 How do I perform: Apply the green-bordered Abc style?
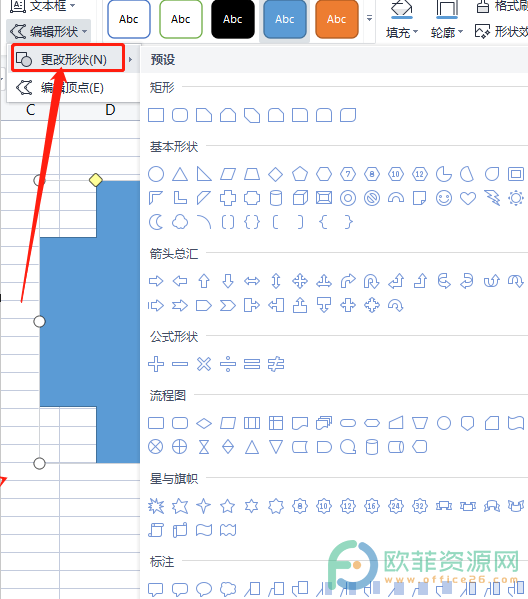181,19
